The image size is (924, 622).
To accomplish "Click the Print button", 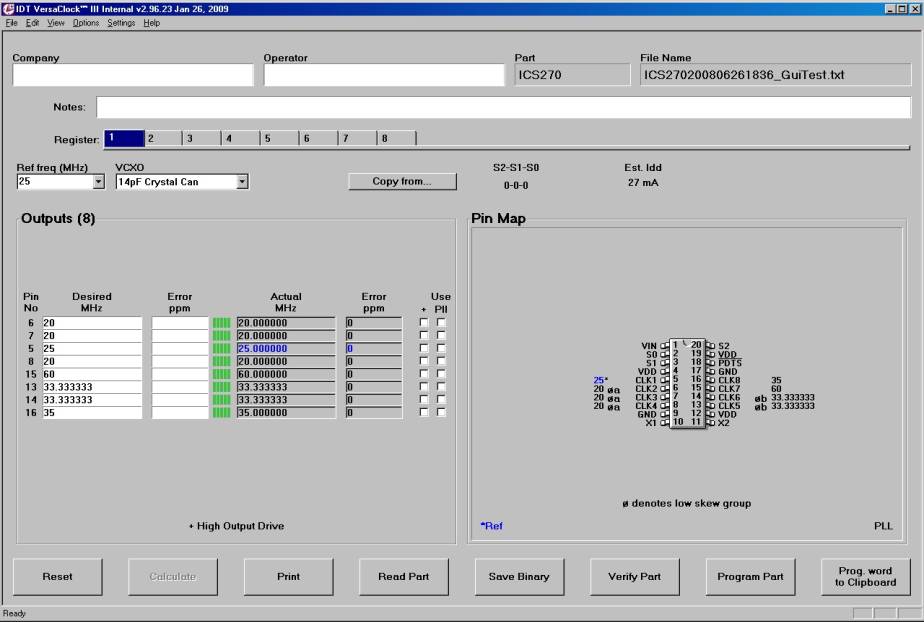I will click(288, 577).
